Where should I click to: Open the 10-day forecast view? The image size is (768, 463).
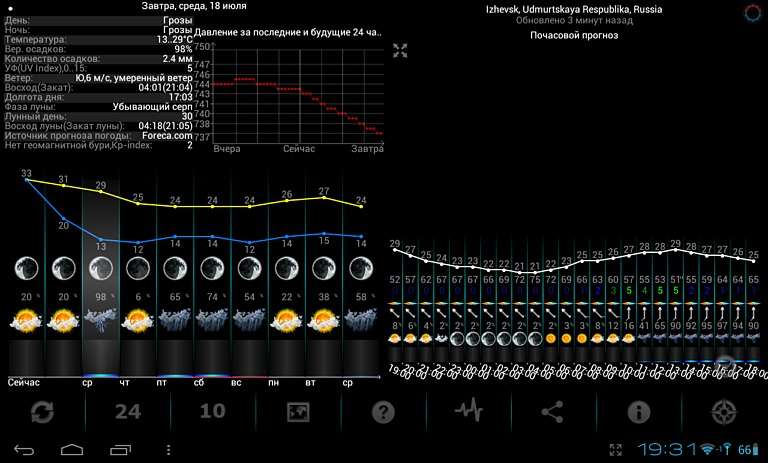click(213, 412)
